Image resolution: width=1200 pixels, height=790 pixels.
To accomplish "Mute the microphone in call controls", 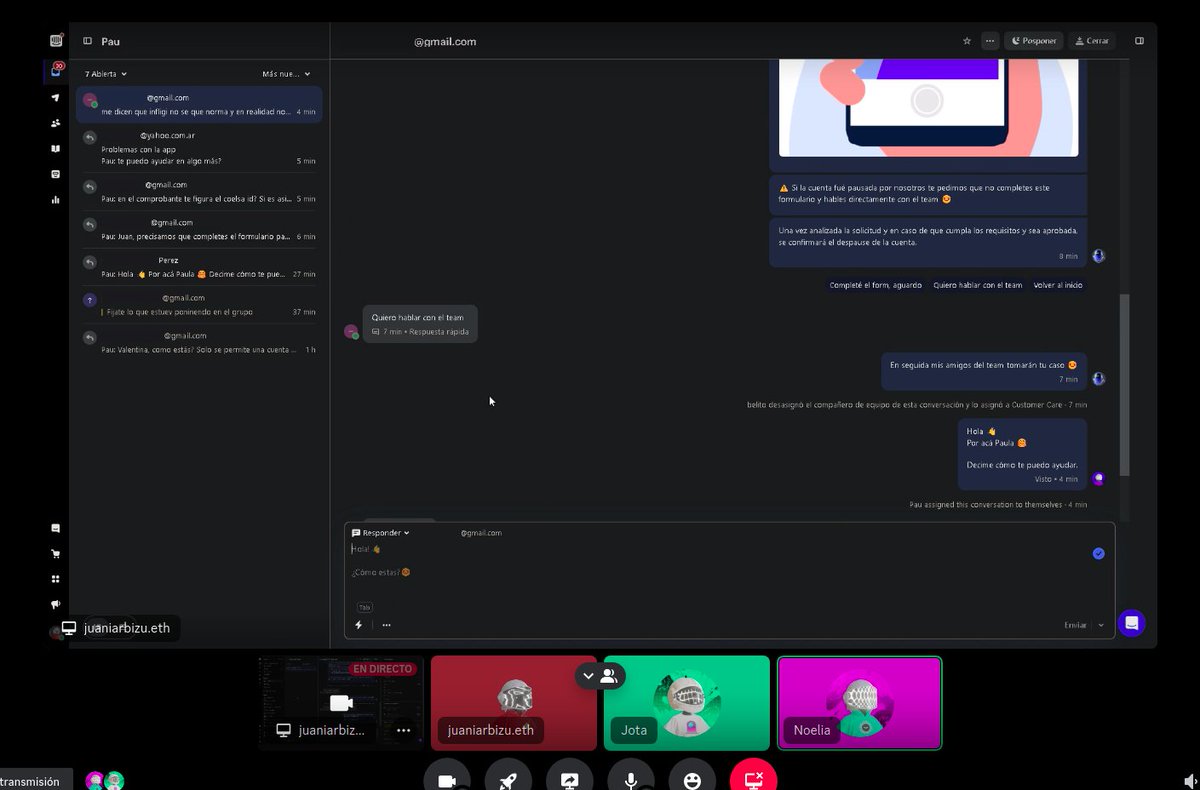I will [x=631, y=781].
